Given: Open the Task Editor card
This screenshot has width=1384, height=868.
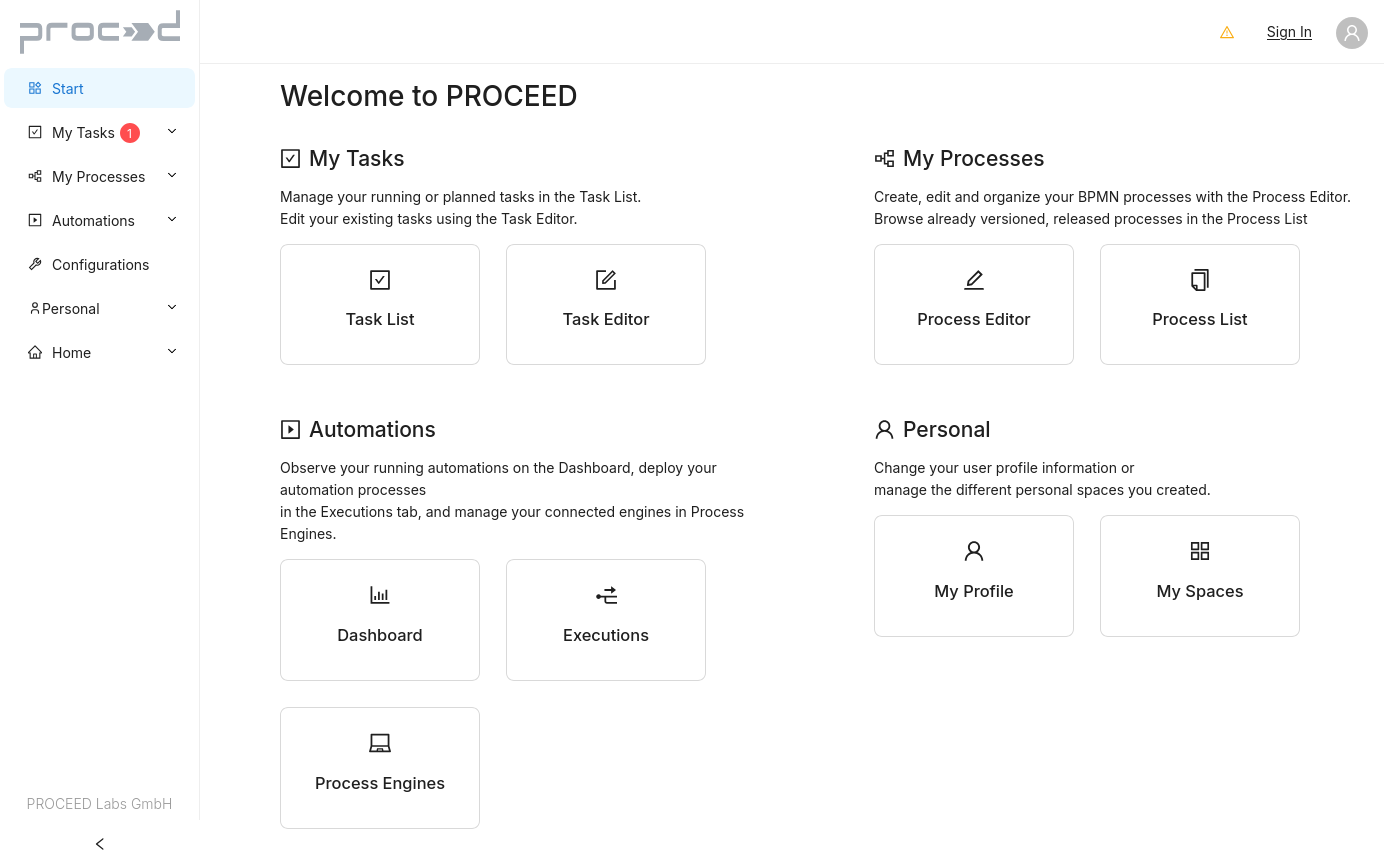Looking at the screenshot, I should tap(606, 304).
